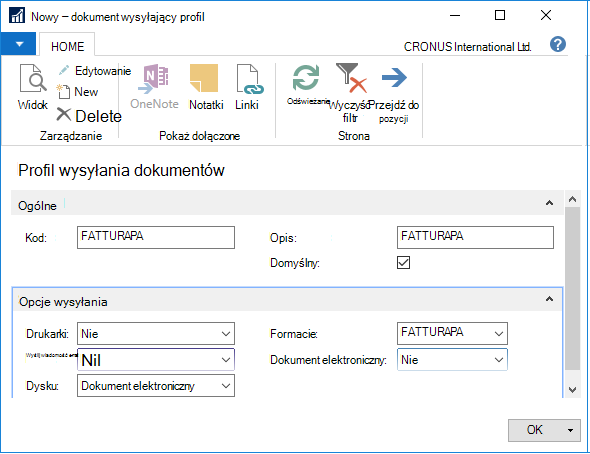The image size is (590, 454).
Task: Click the Edytowanie pencil action
Action: coord(94,71)
